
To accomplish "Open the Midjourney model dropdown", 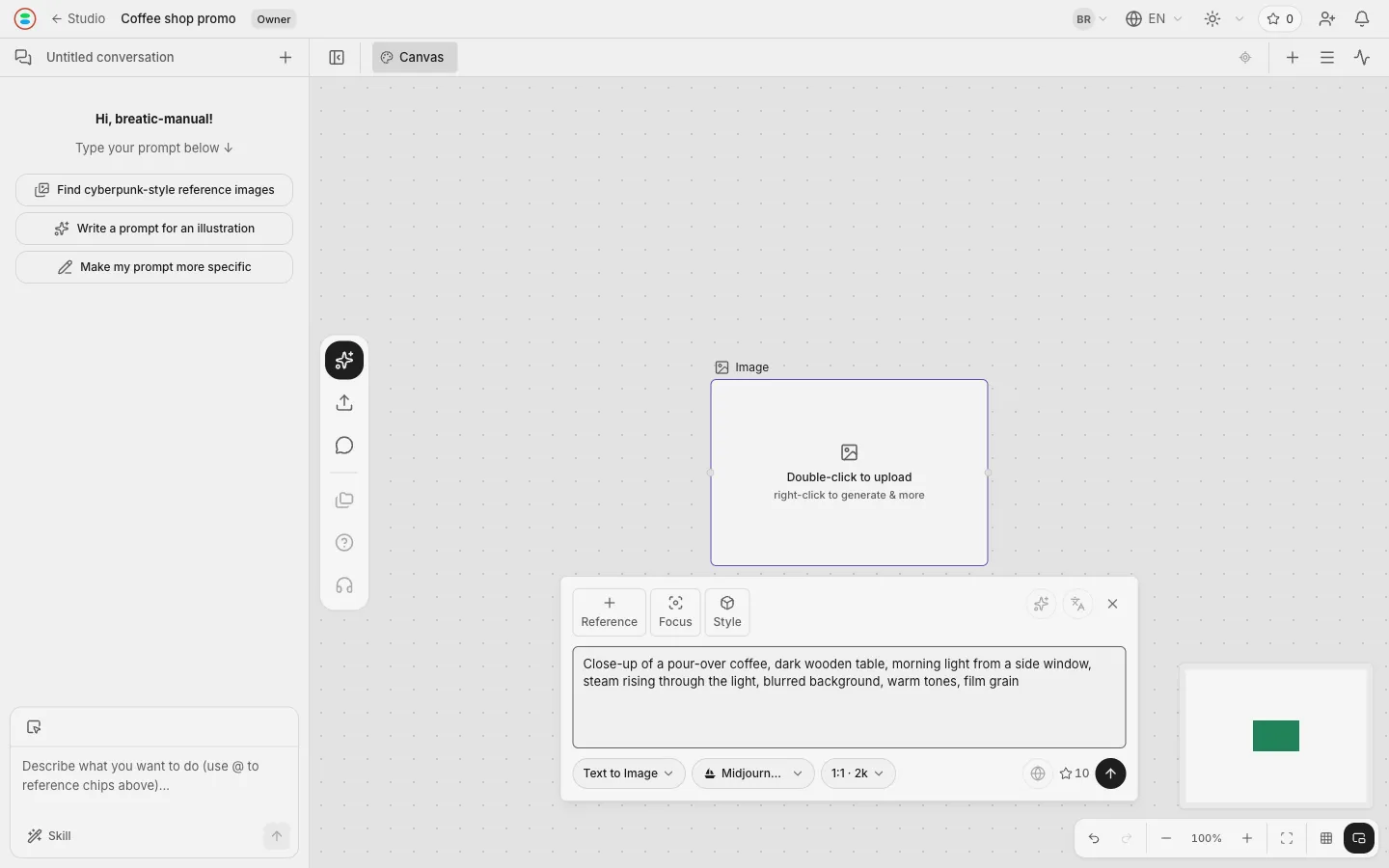I will click(x=753, y=773).
